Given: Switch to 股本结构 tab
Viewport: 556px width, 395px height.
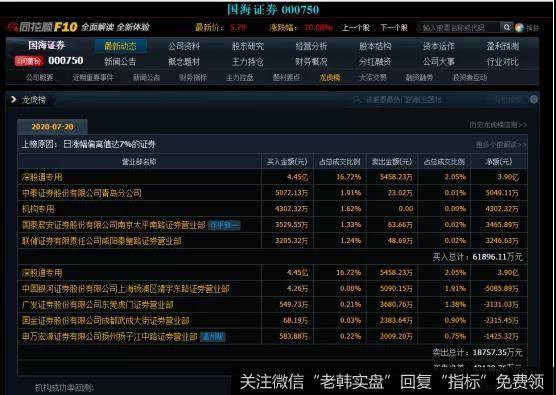Looking at the screenshot, I should (375, 46).
